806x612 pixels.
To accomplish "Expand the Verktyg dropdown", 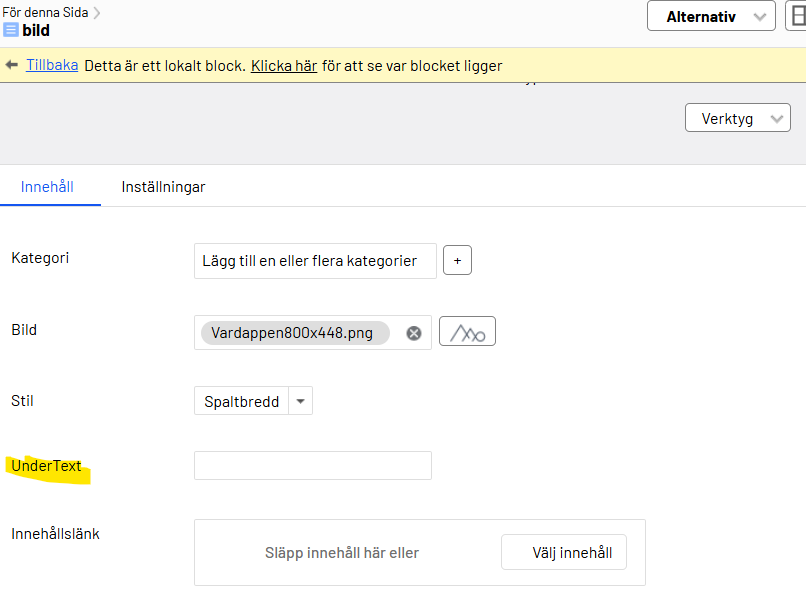I will 738,118.
